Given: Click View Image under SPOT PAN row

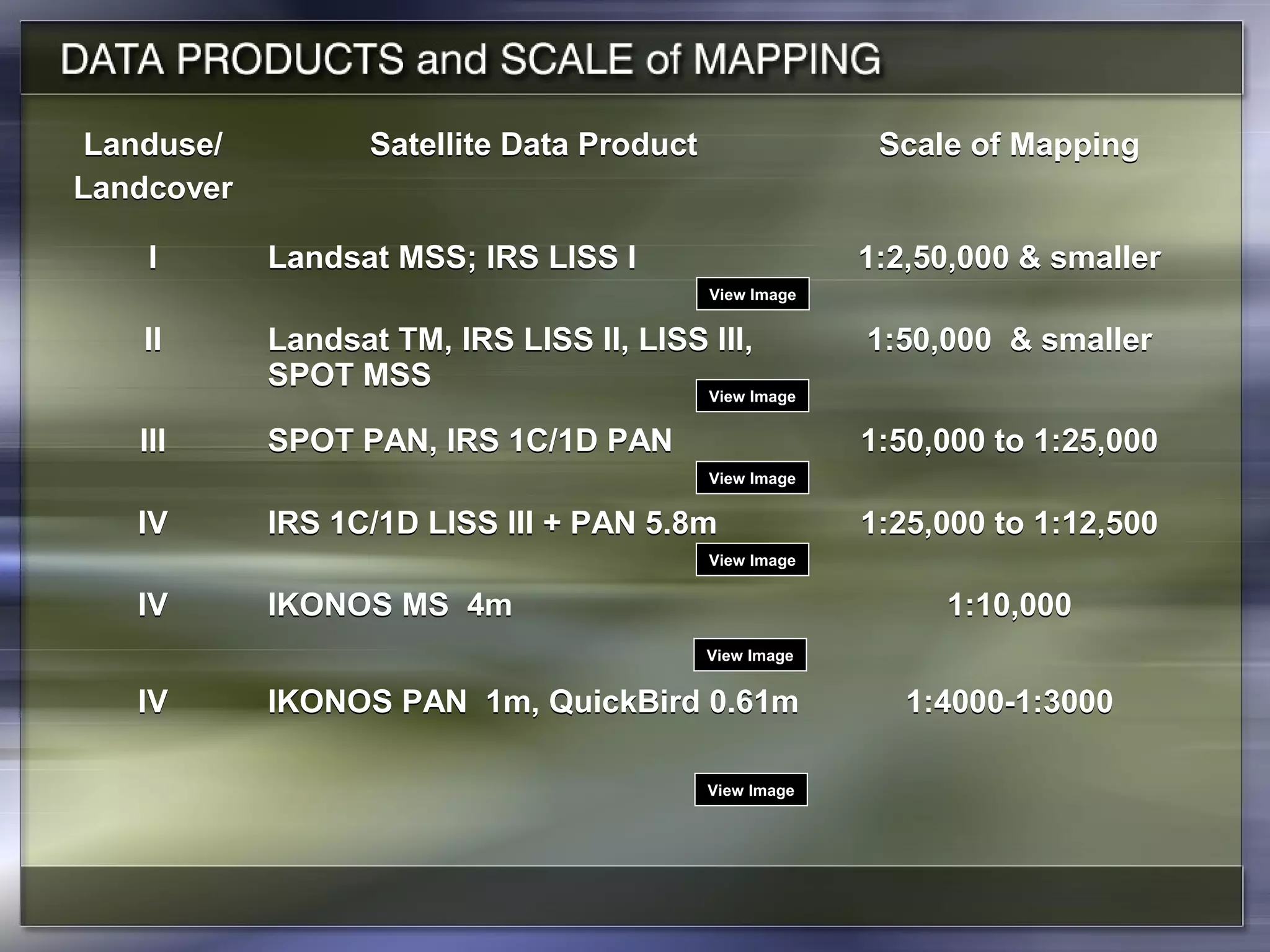Looking at the screenshot, I should tap(752, 478).
